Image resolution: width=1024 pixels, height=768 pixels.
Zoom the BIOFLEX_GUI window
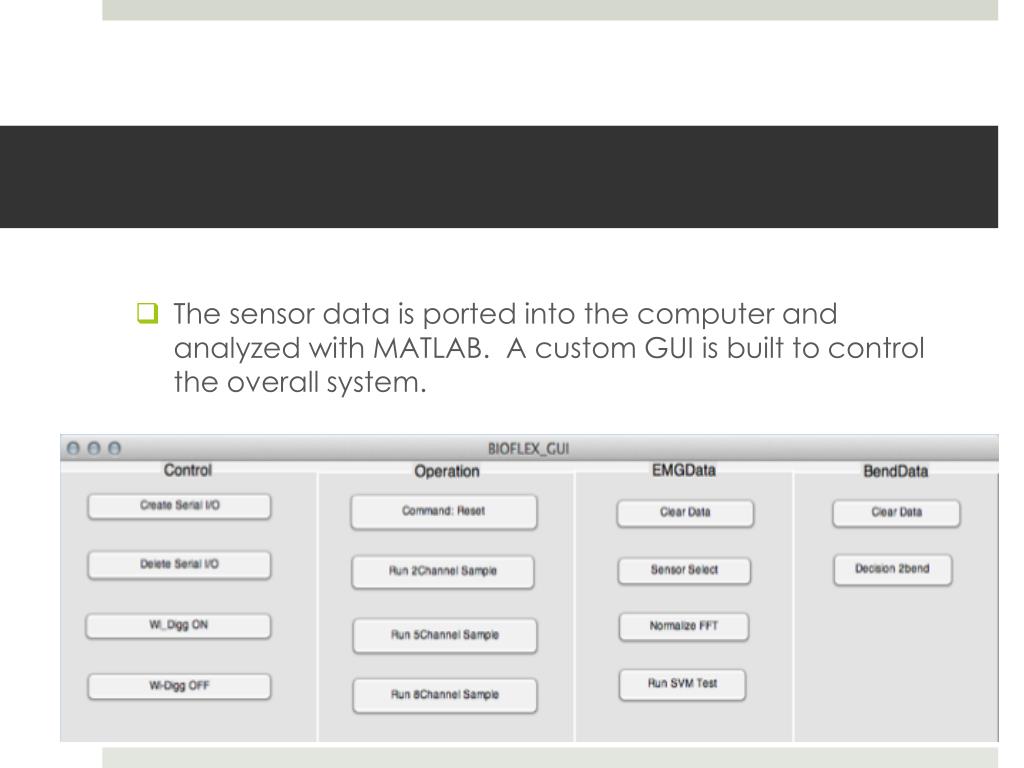point(114,448)
